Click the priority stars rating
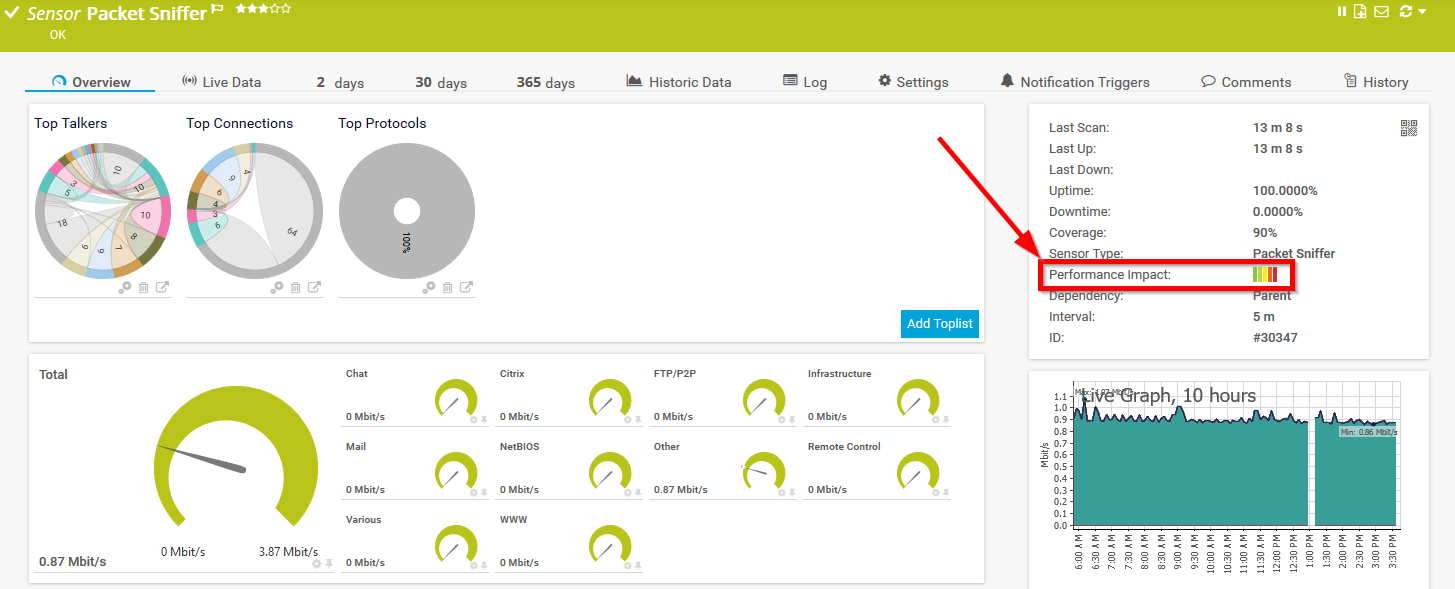This screenshot has width=1455, height=589. [x=263, y=9]
